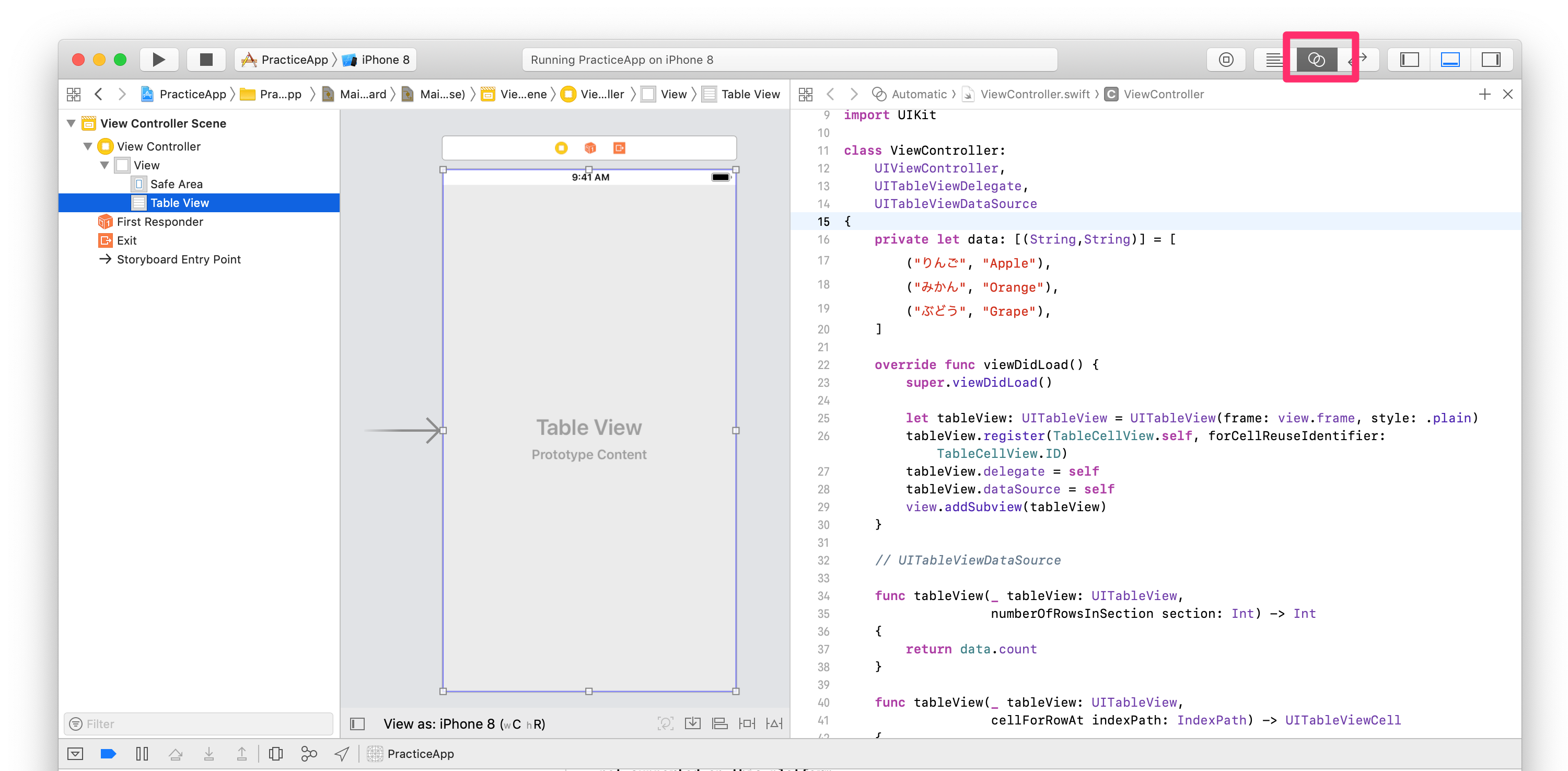Collapse the View Controller Scene disclosure triangle
1568x771 pixels.
pyautogui.click(x=71, y=124)
